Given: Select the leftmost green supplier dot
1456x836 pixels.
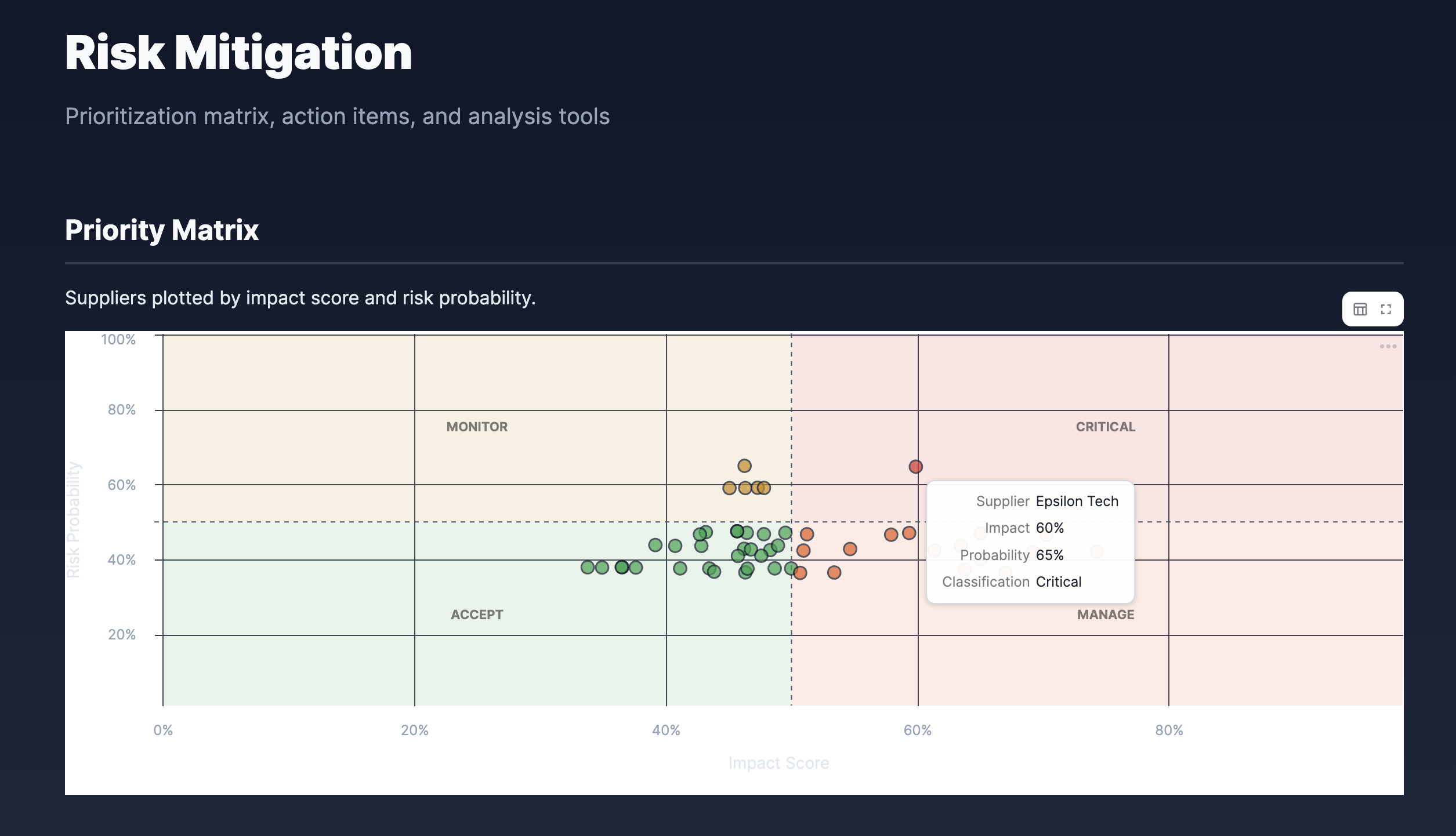Looking at the screenshot, I should (x=588, y=568).
